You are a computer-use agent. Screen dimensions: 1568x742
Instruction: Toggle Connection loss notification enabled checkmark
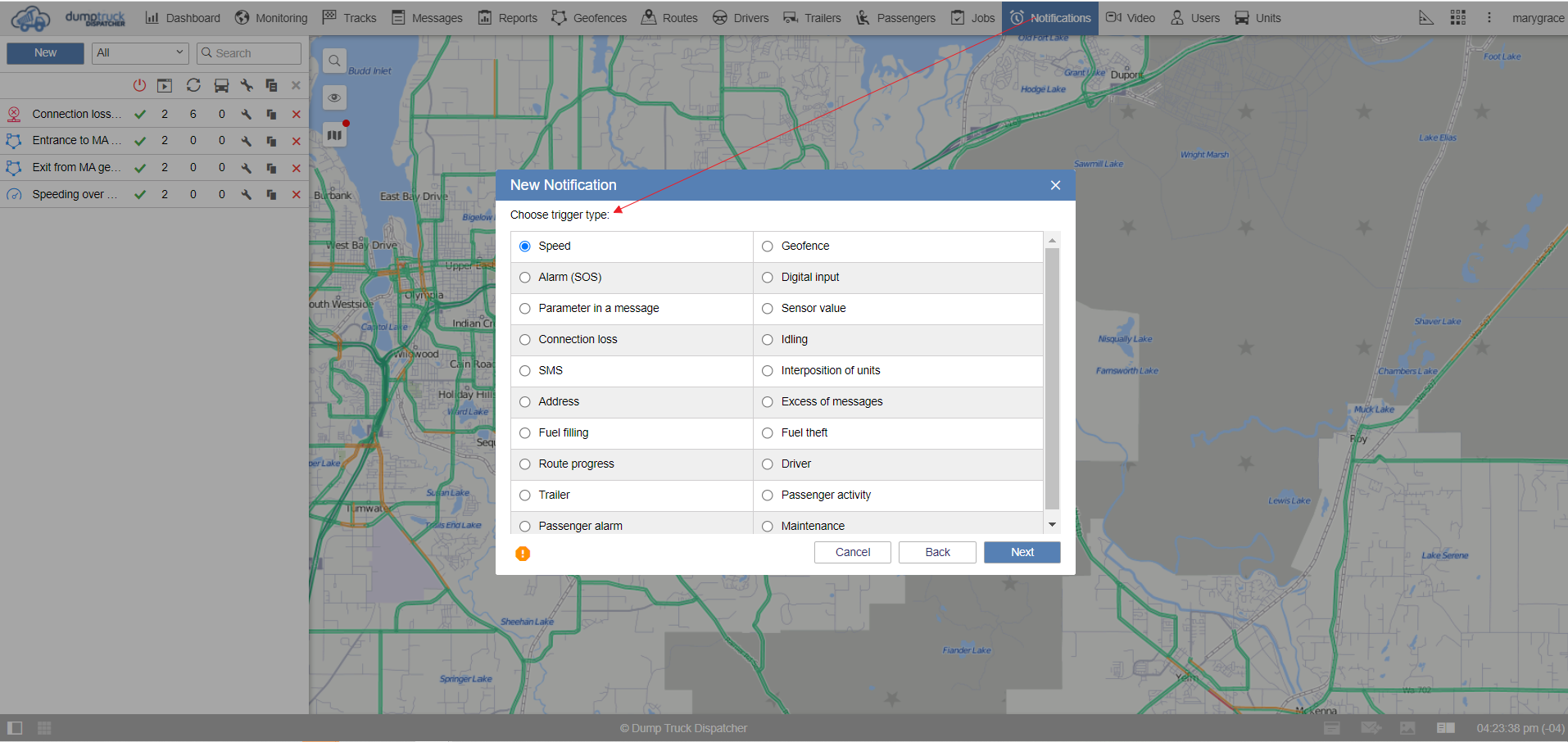click(x=140, y=115)
